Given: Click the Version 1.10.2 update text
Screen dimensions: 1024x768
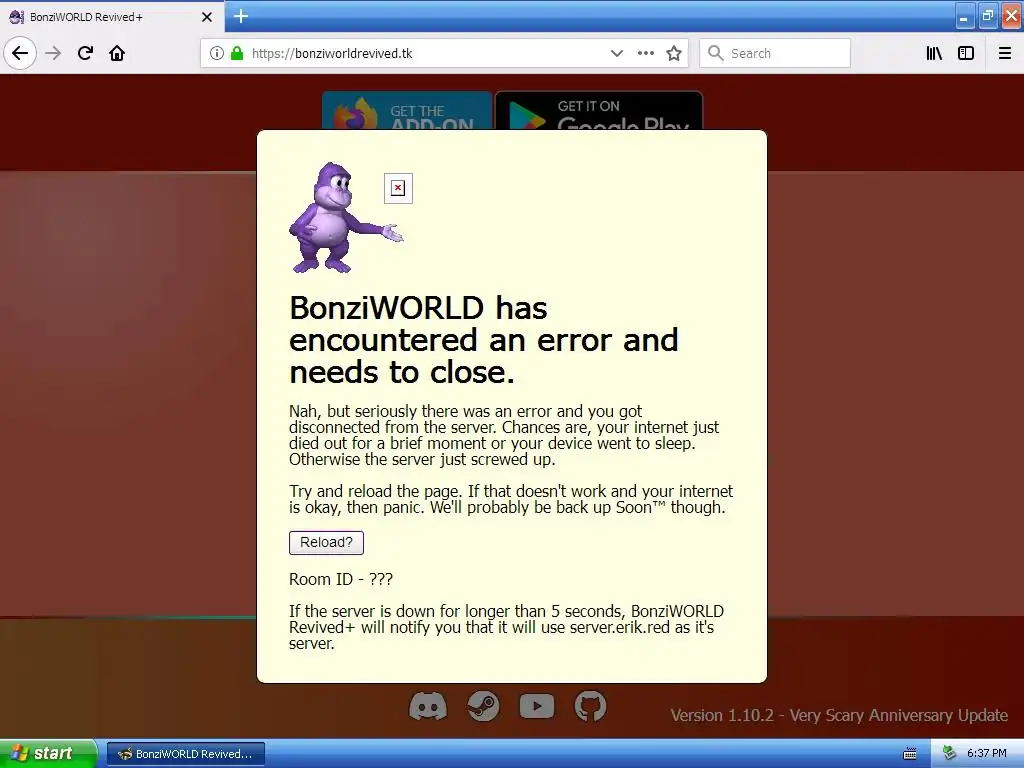Looking at the screenshot, I should pos(839,715).
